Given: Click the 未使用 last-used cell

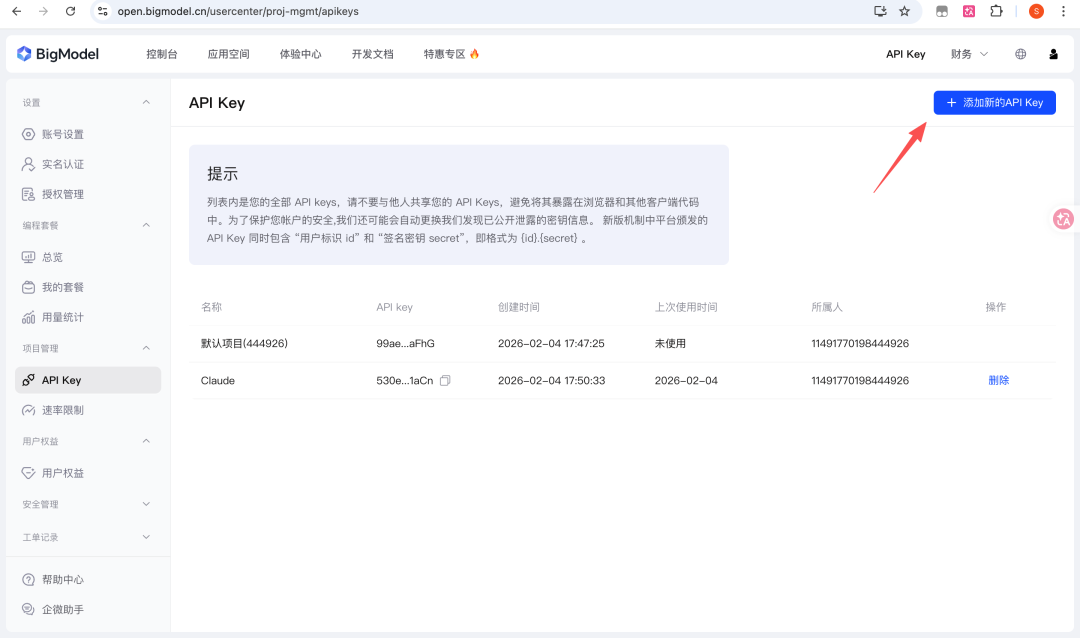Looking at the screenshot, I should [x=669, y=343].
